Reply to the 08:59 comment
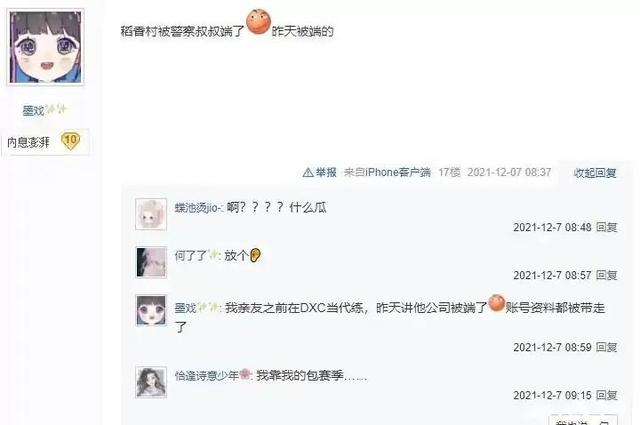640x425 pixels. 607,347
